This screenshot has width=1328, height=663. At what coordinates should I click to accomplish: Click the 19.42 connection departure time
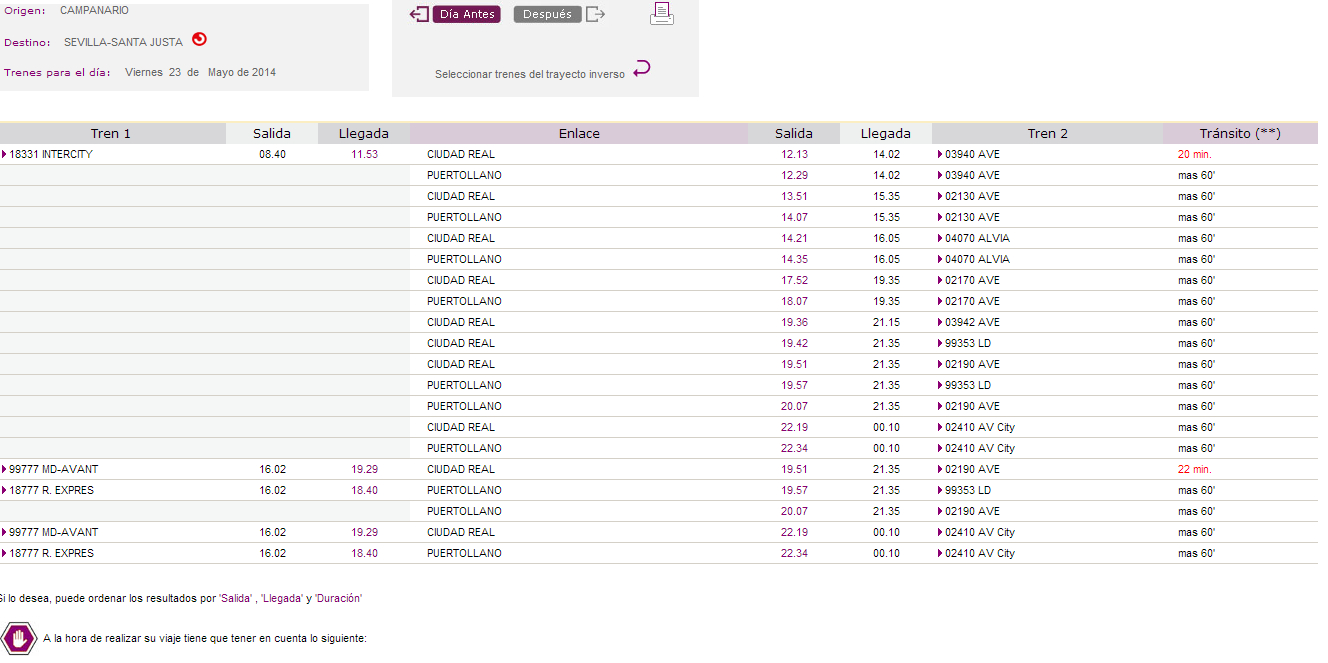[794, 343]
